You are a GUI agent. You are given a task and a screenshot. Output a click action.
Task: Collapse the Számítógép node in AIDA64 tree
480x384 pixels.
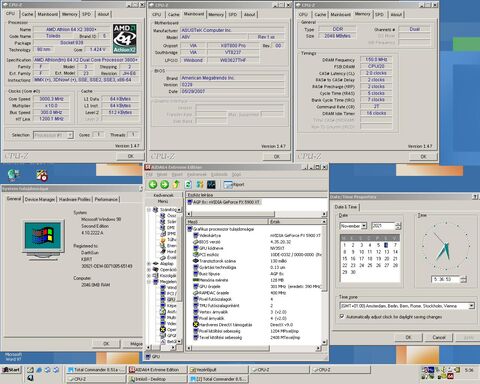point(149,209)
